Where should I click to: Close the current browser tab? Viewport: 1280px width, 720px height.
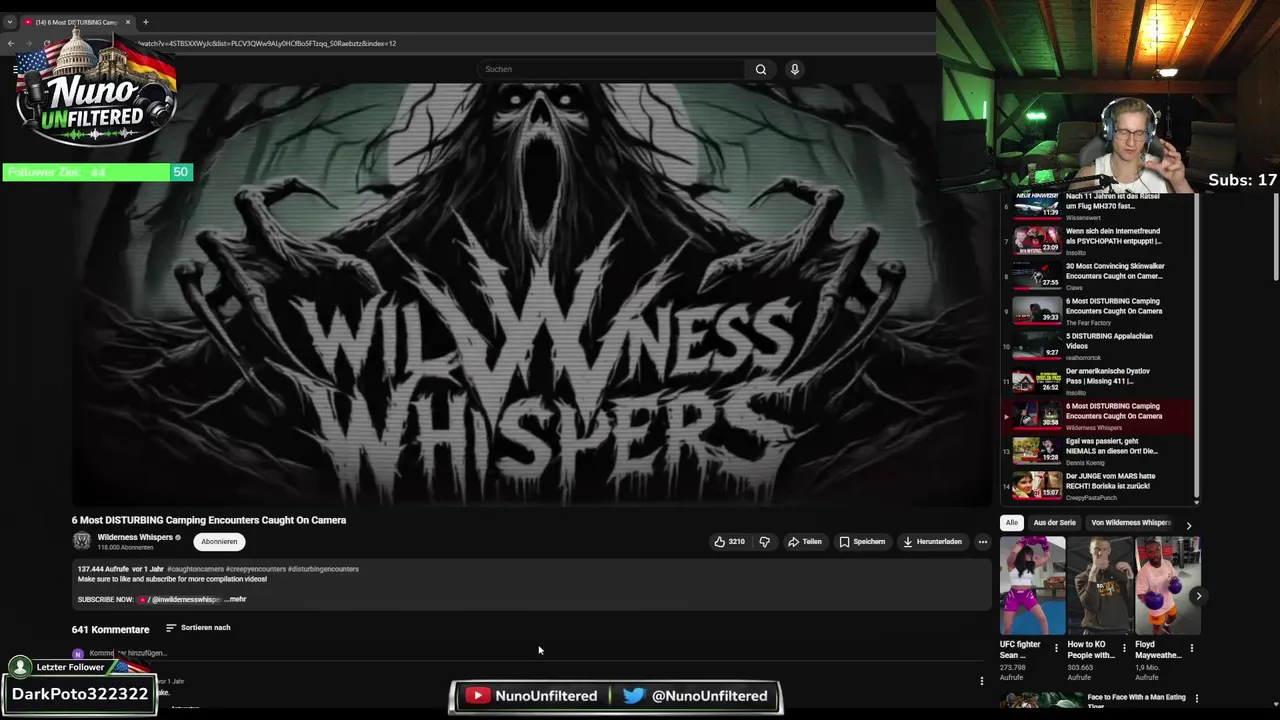pos(128,22)
